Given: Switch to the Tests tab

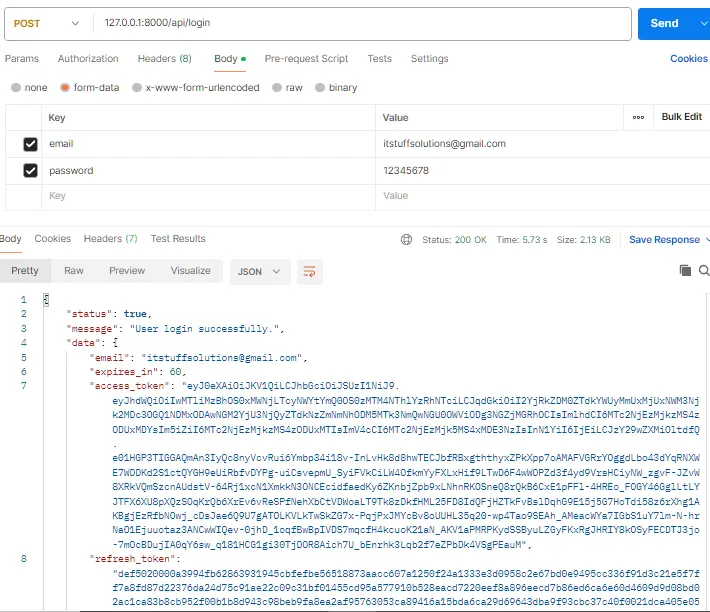Looking at the screenshot, I should tap(379, 58).
